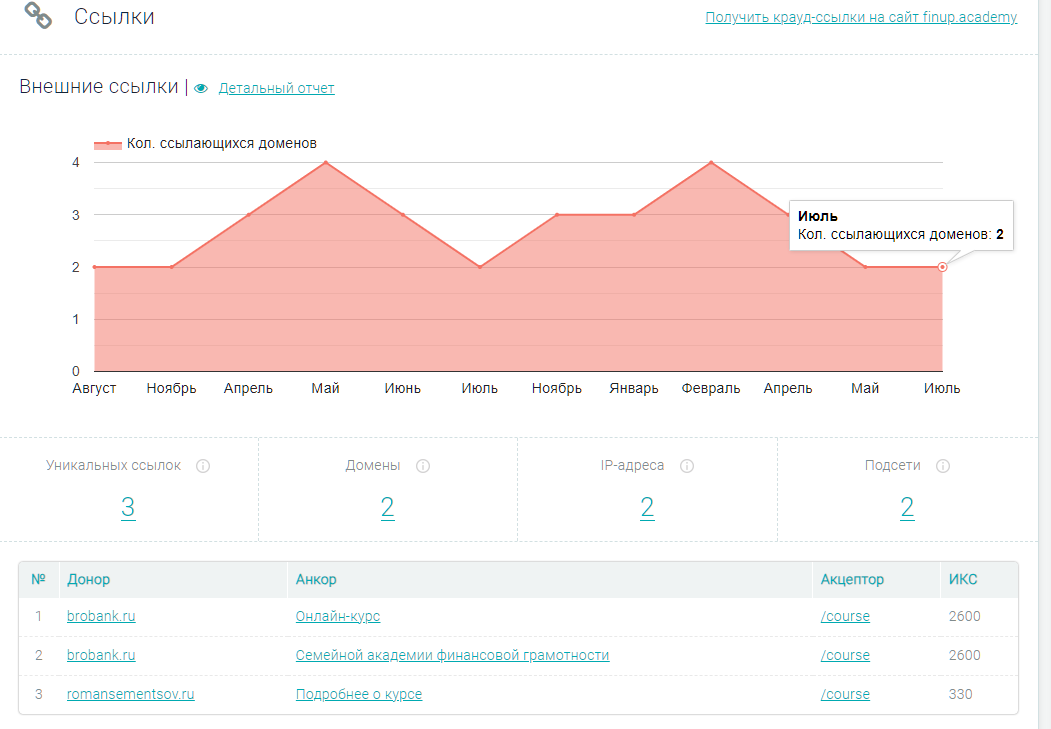Click the chain links icon beside Ссылки
Image resolution: width=1051 pixels, height=729 pixels.
pos(38,16)
